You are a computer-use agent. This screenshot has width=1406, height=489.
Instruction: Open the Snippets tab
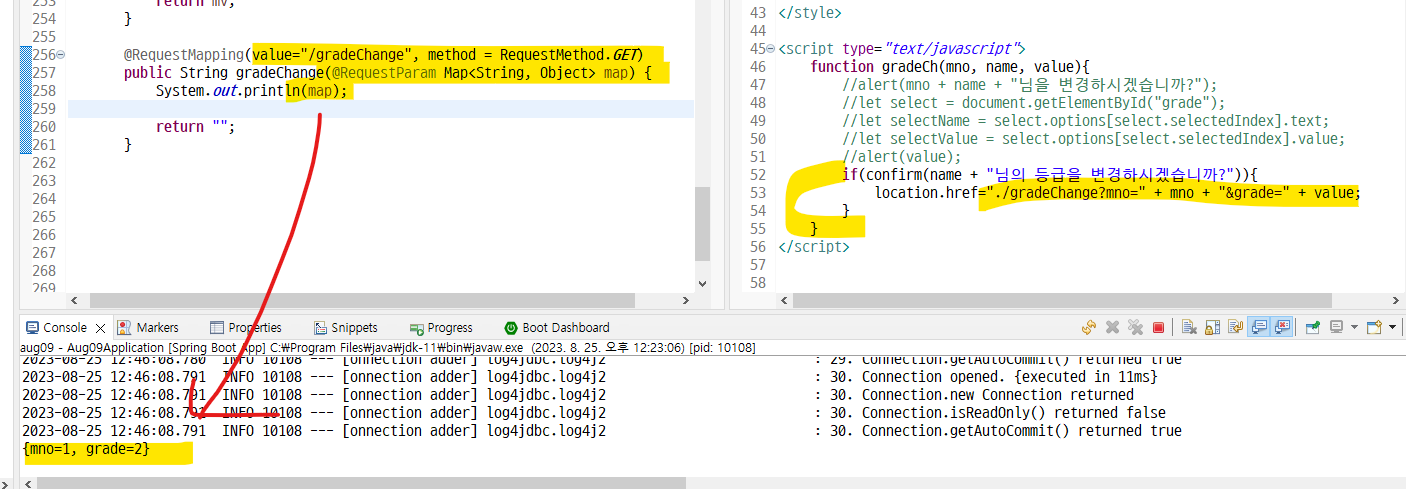[x=345, y=327]
